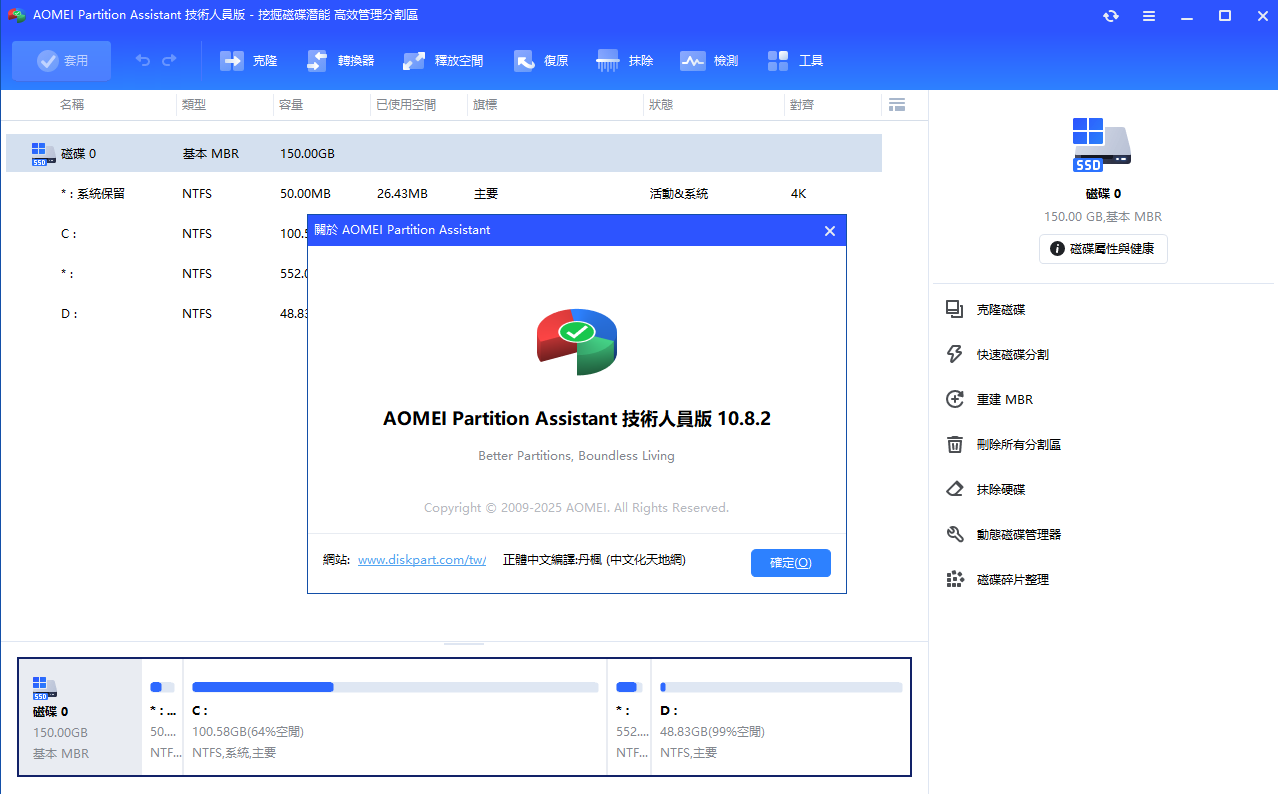
Task: Click the 磁碟碎片整理 defrag icon
Action: pyautogui.click(x=955, y=579)
